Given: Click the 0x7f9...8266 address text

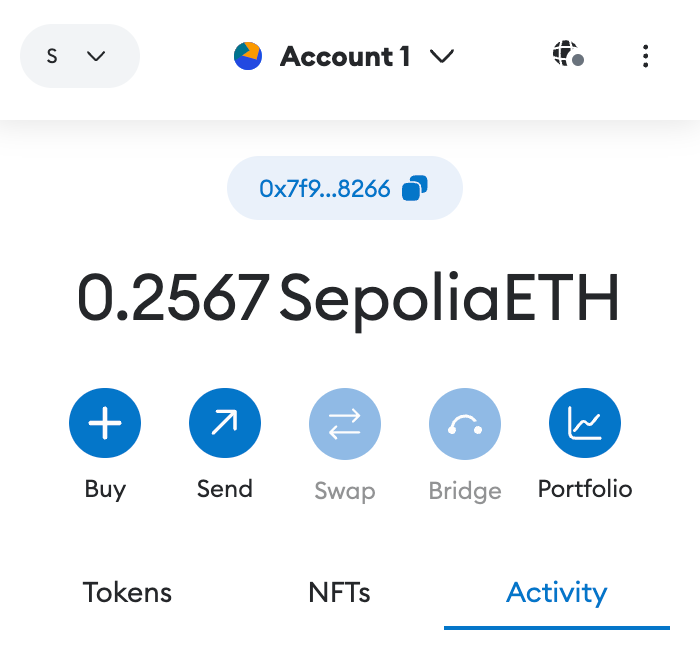Looking at the screenshot, I should pos(325,188).
